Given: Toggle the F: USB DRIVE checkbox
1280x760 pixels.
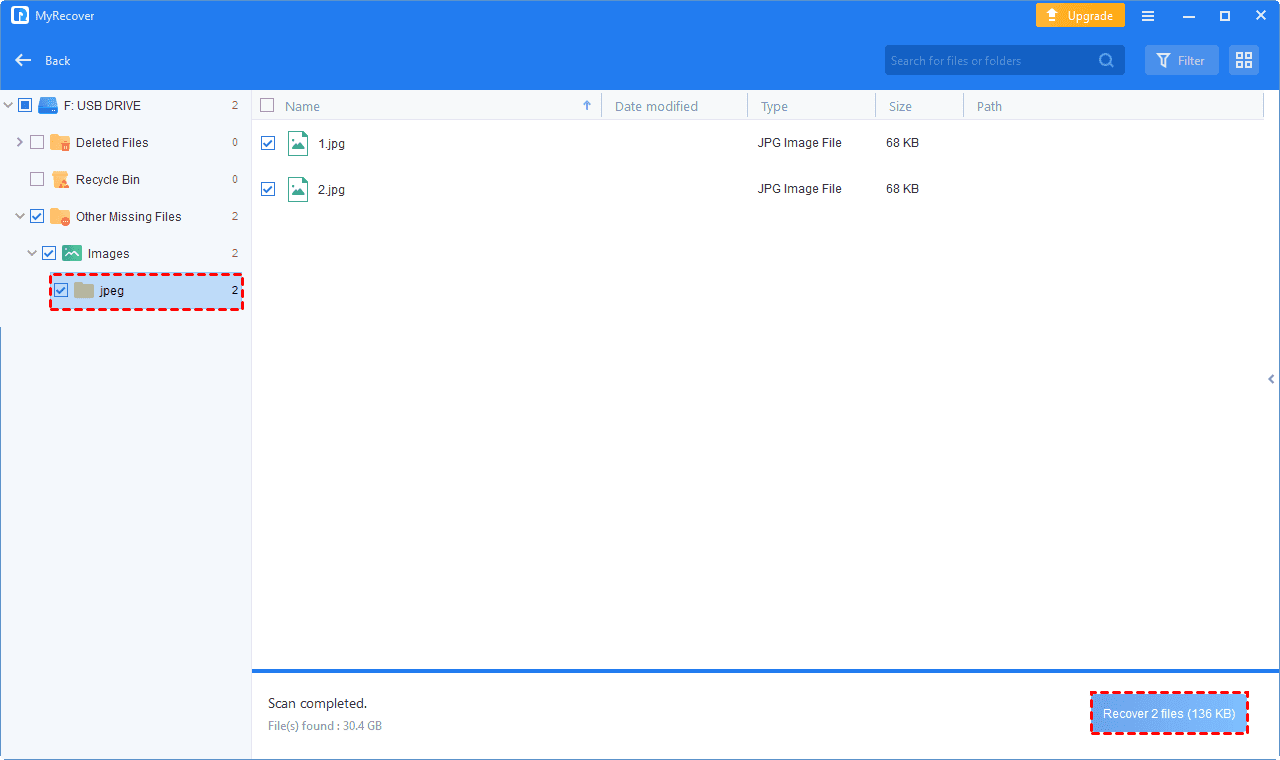Looking at the screenshot, I should coord(25,105).
